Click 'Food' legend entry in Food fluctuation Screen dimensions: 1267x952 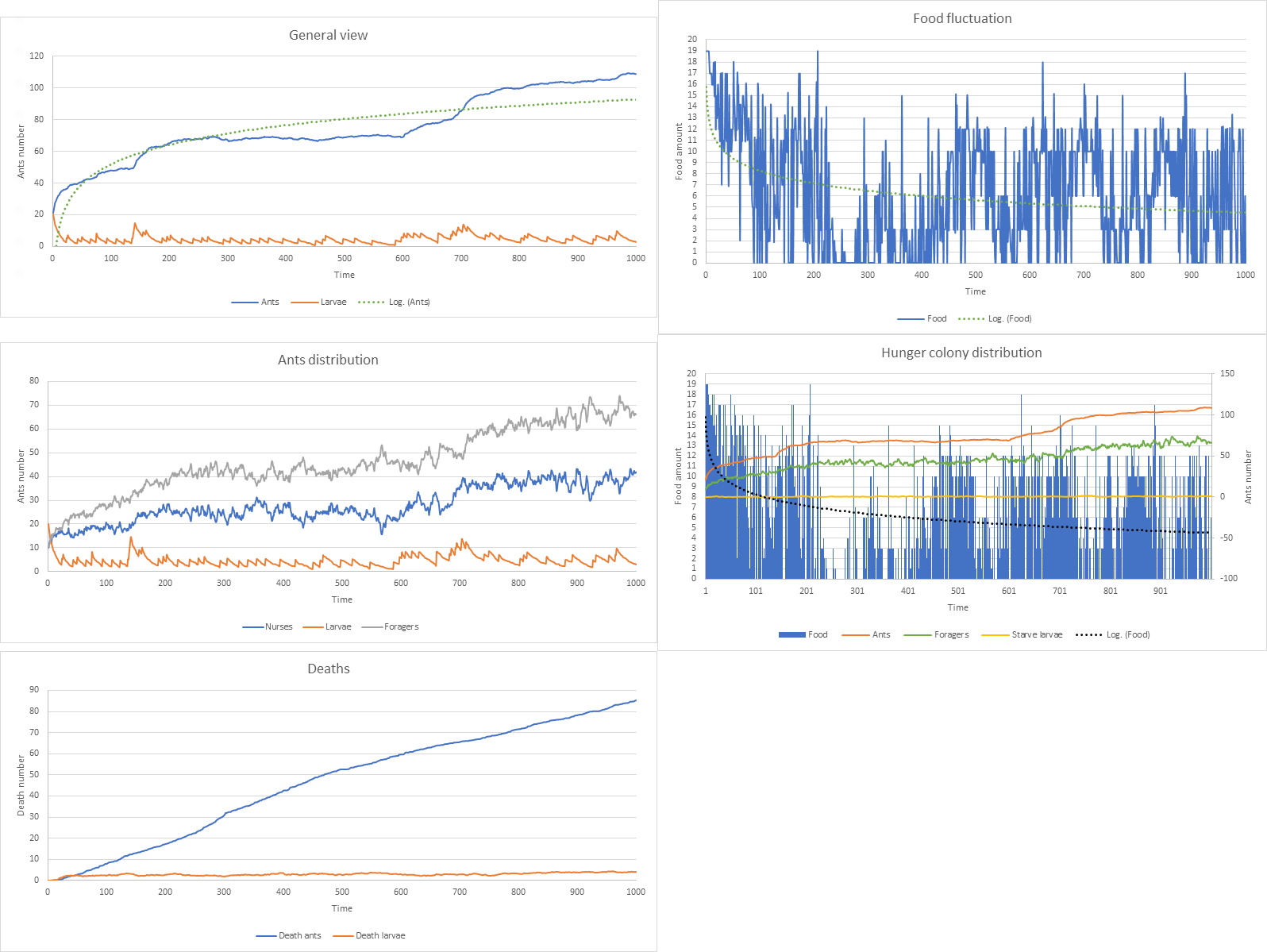pos(922,318)
